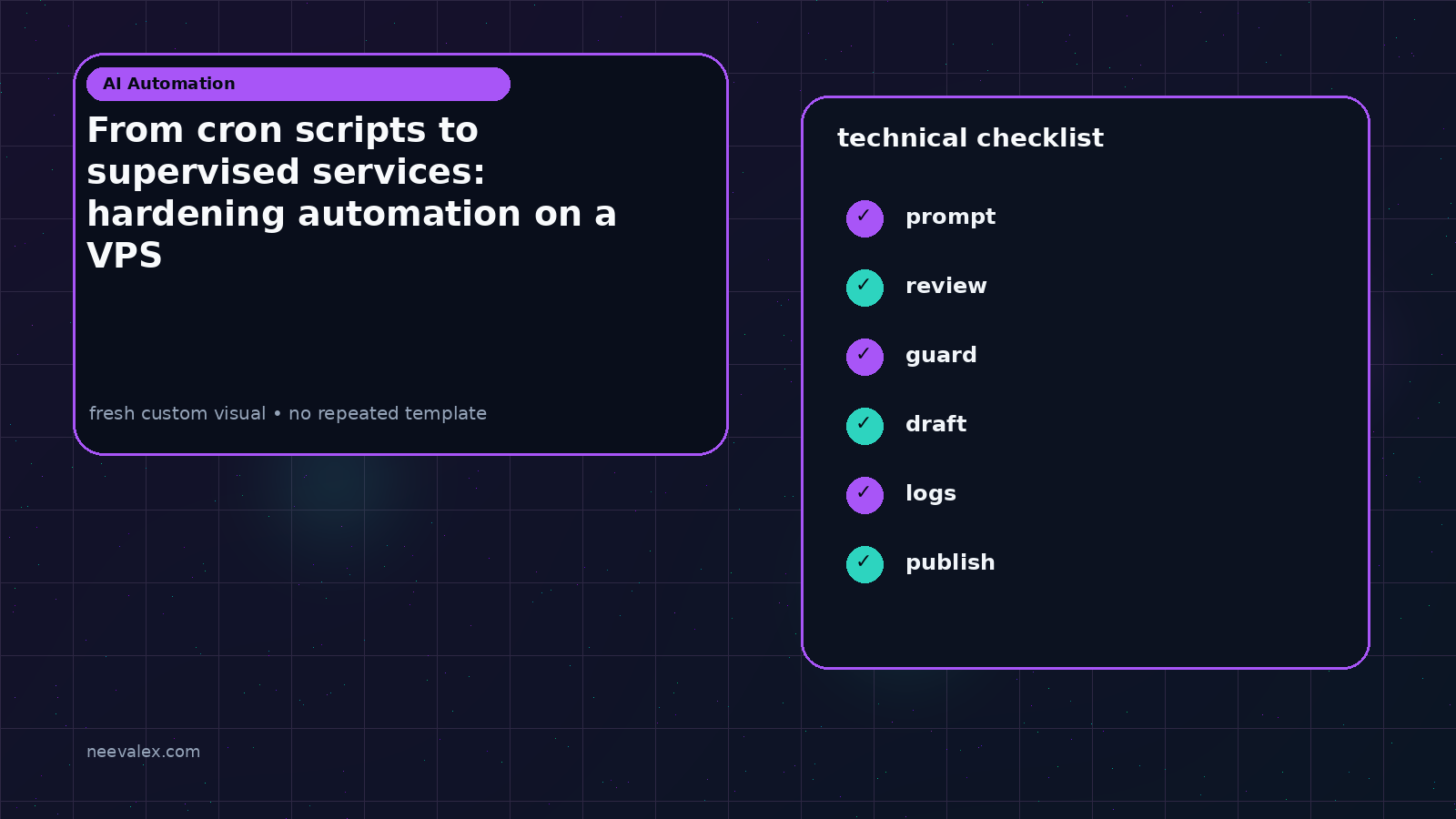1456x819 pixels.
Task: Click the purple checkmark next to guard
Action: click(x=864, y=357)
